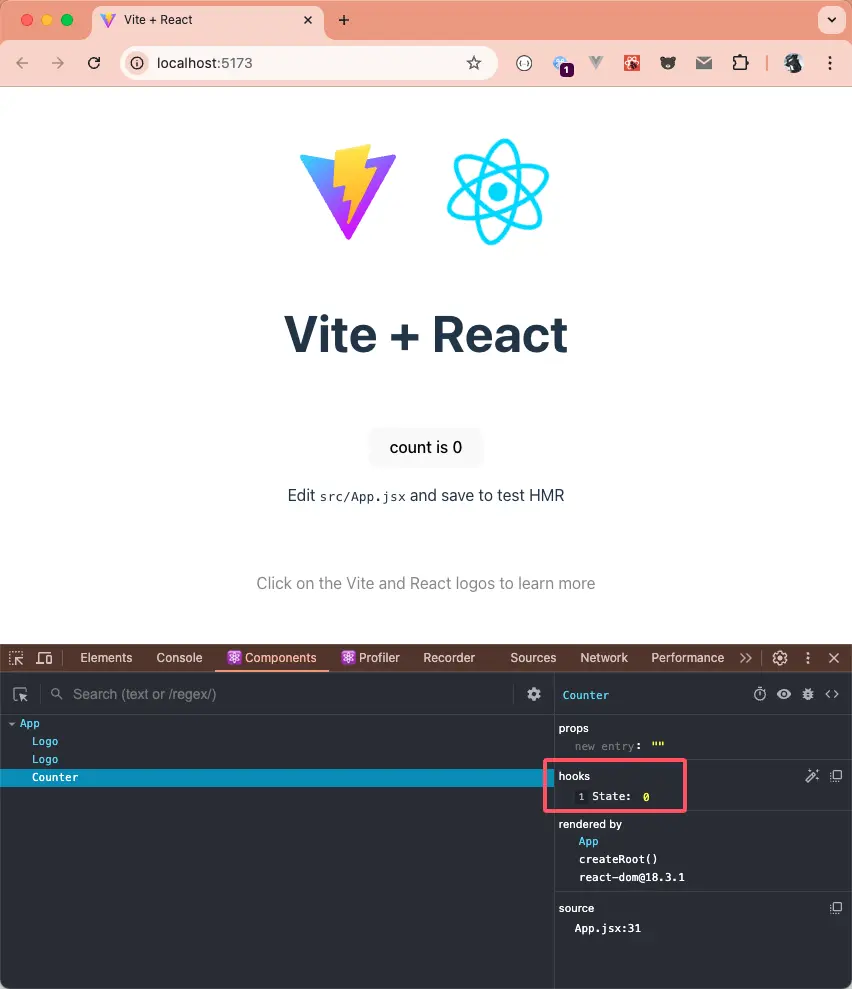Click the circular braces extension icon
The width and height of the screenshot is (852, 989).
coord(524,63)
